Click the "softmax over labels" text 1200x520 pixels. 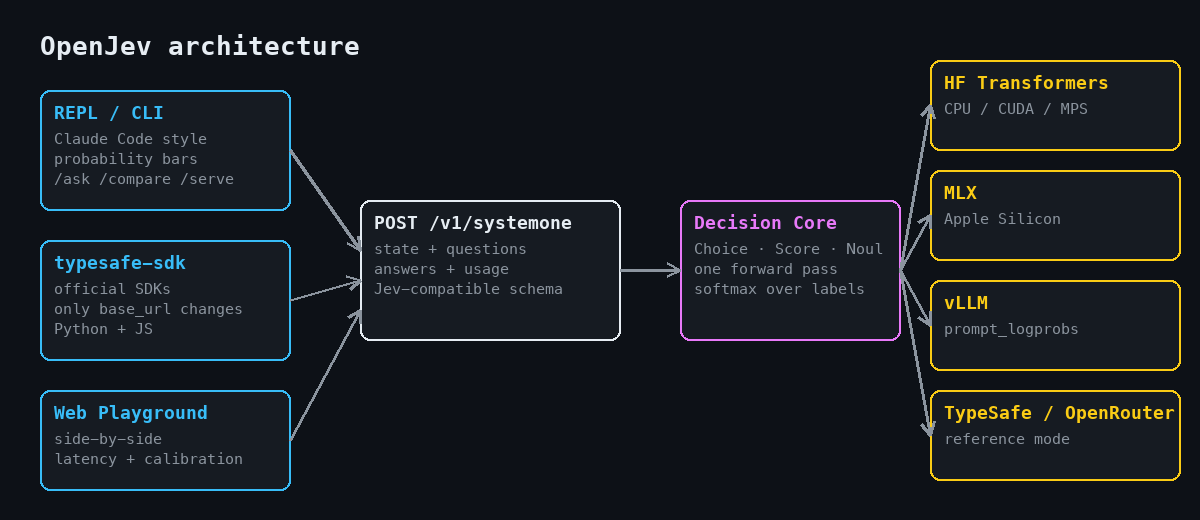point(779,289)
